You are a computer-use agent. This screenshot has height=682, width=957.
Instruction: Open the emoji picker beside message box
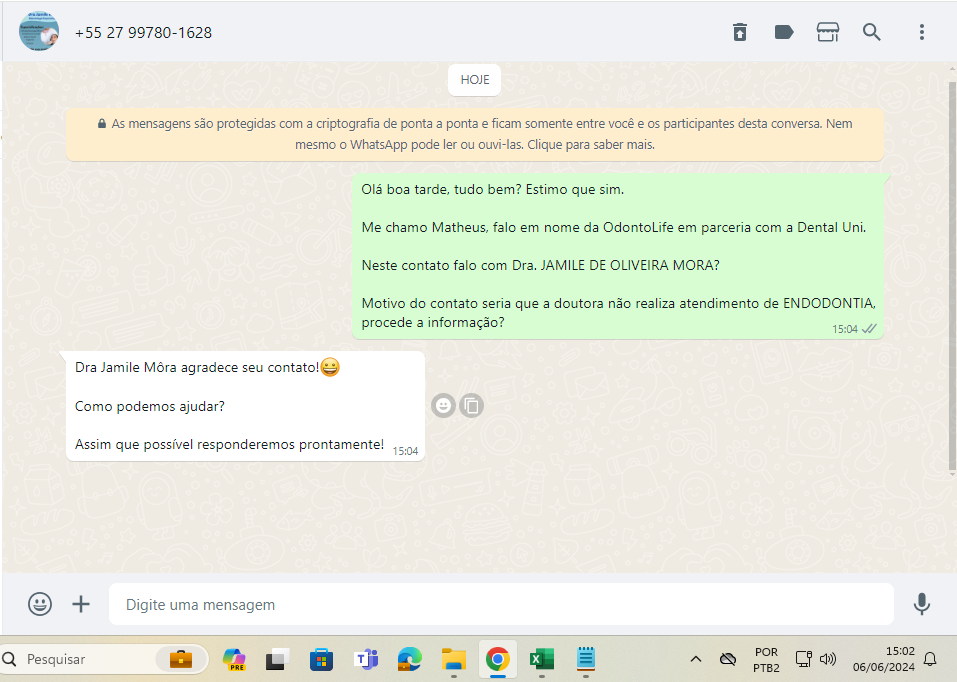40,604
